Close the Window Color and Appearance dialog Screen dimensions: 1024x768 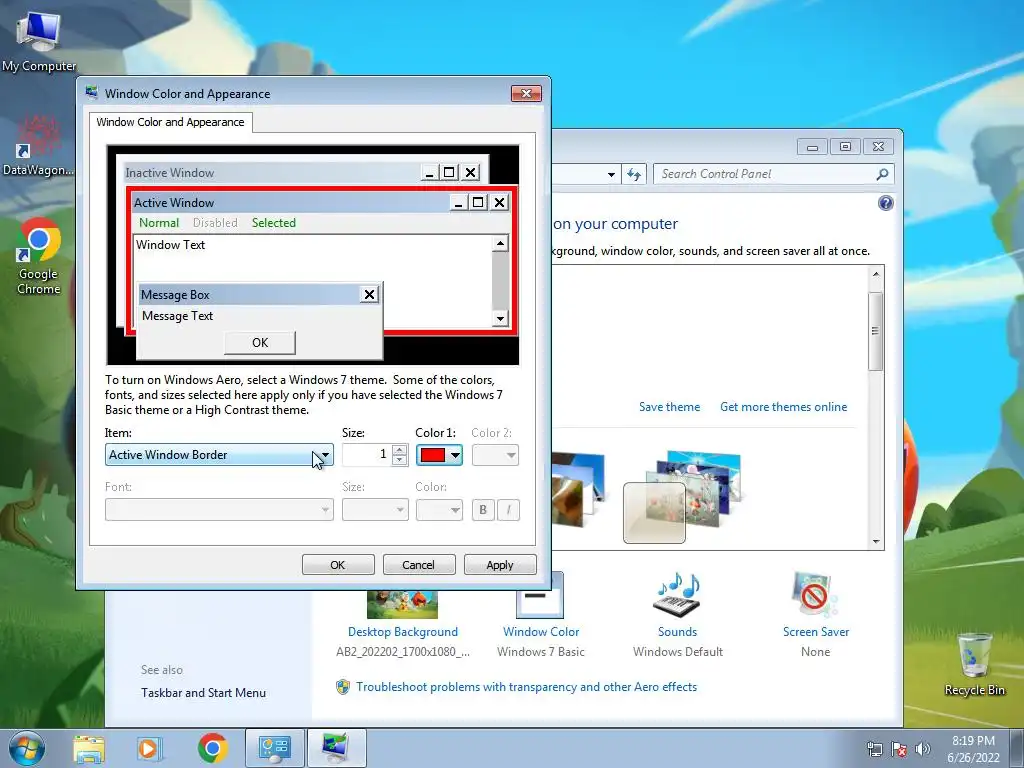(526, 93)
